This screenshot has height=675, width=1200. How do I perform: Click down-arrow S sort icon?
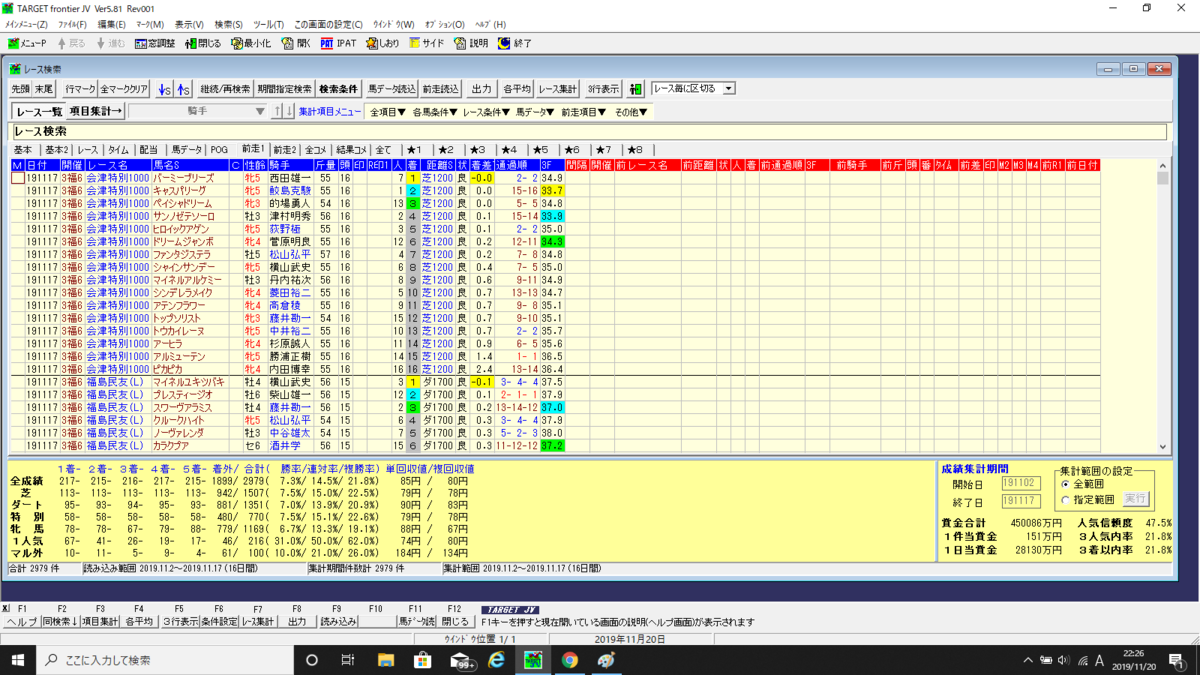point(165,89)
